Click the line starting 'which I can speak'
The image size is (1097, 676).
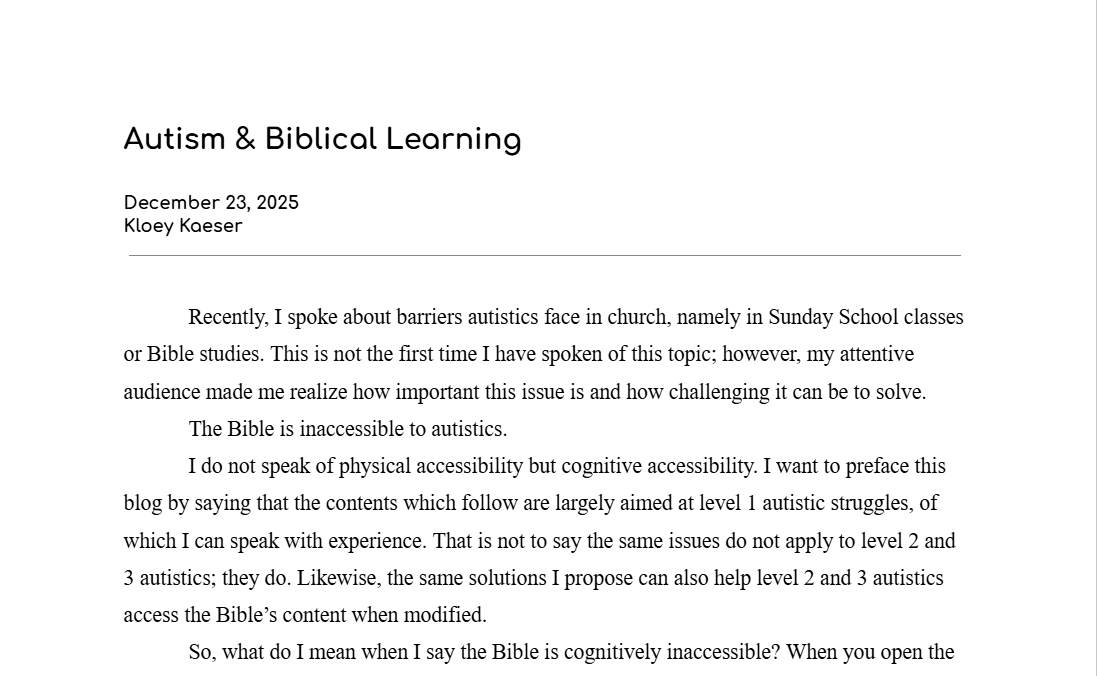tap(539, 541)
